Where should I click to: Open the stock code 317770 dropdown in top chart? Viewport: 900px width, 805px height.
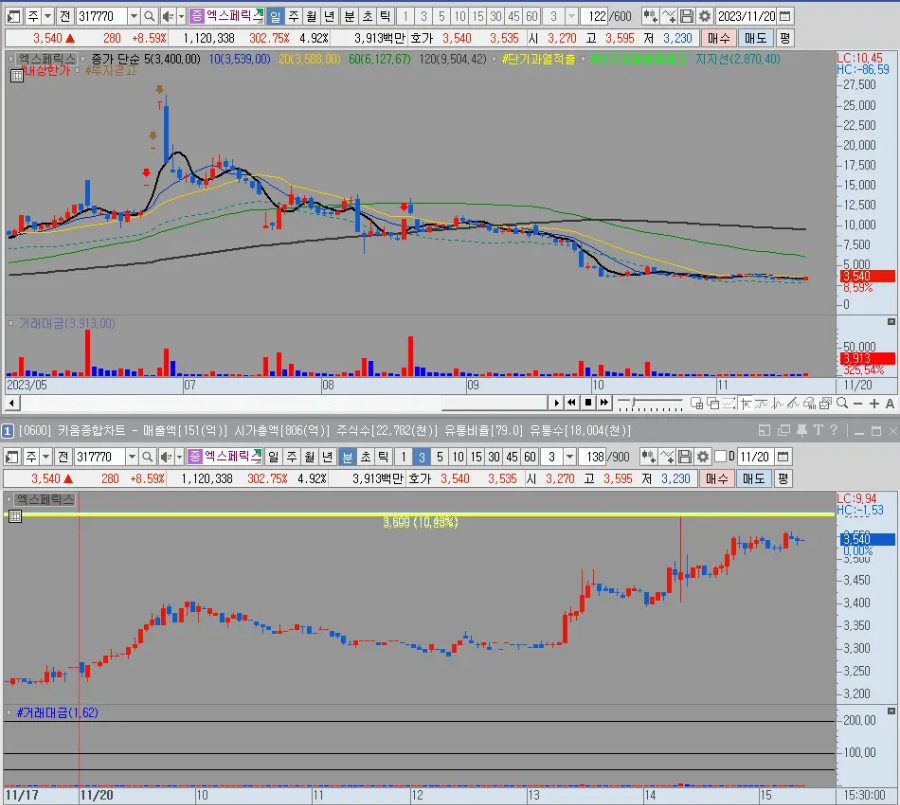pyautogui.click(x=134, y=16)
